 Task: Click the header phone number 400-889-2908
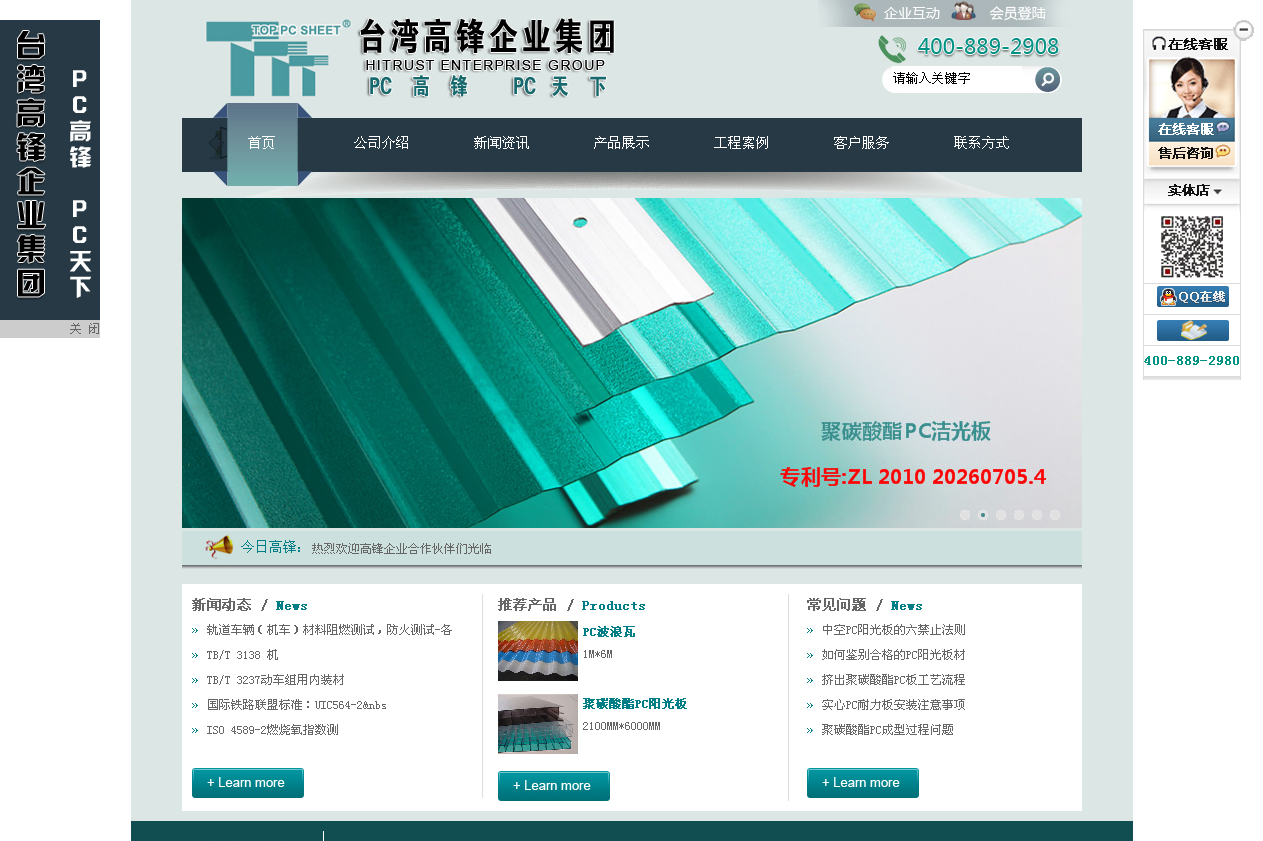coord(988,47)
